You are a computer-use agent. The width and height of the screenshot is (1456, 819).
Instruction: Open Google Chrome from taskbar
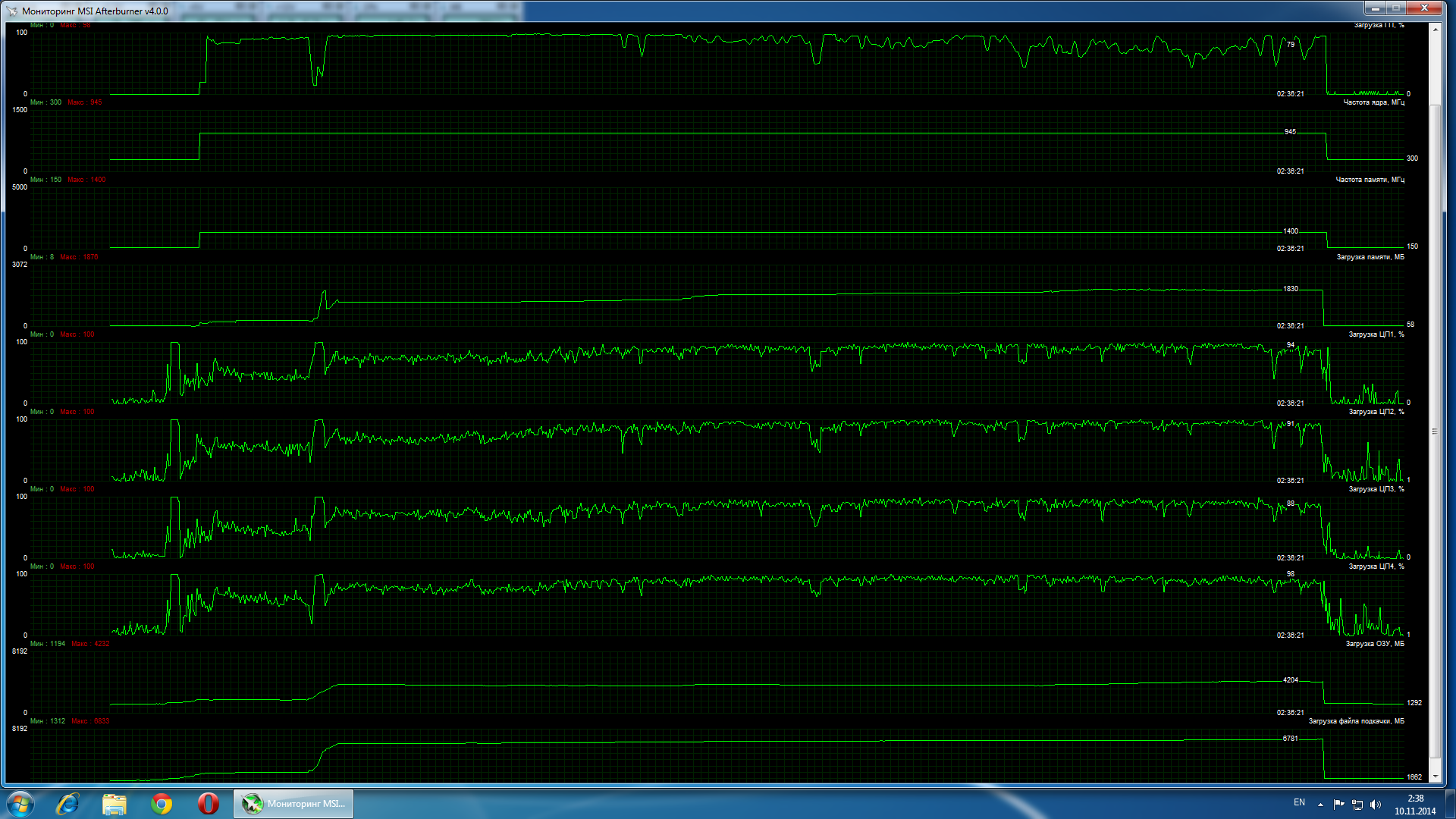point(162,803)
